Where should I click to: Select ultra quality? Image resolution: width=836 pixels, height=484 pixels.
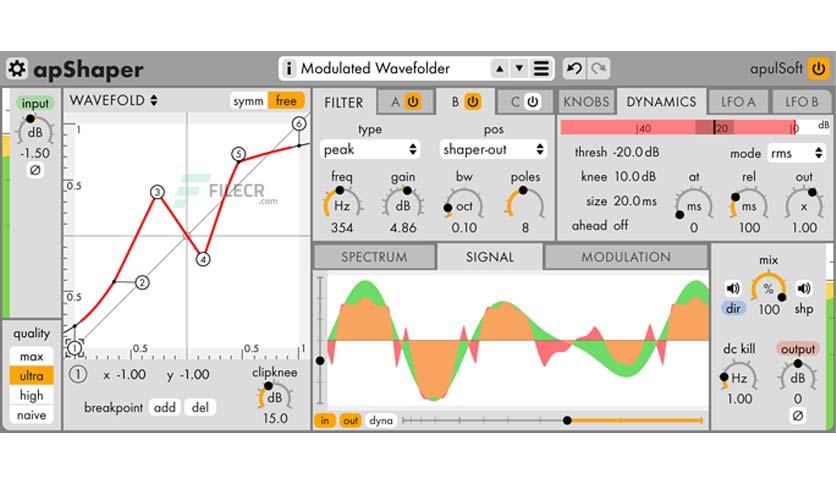[31, 376]
